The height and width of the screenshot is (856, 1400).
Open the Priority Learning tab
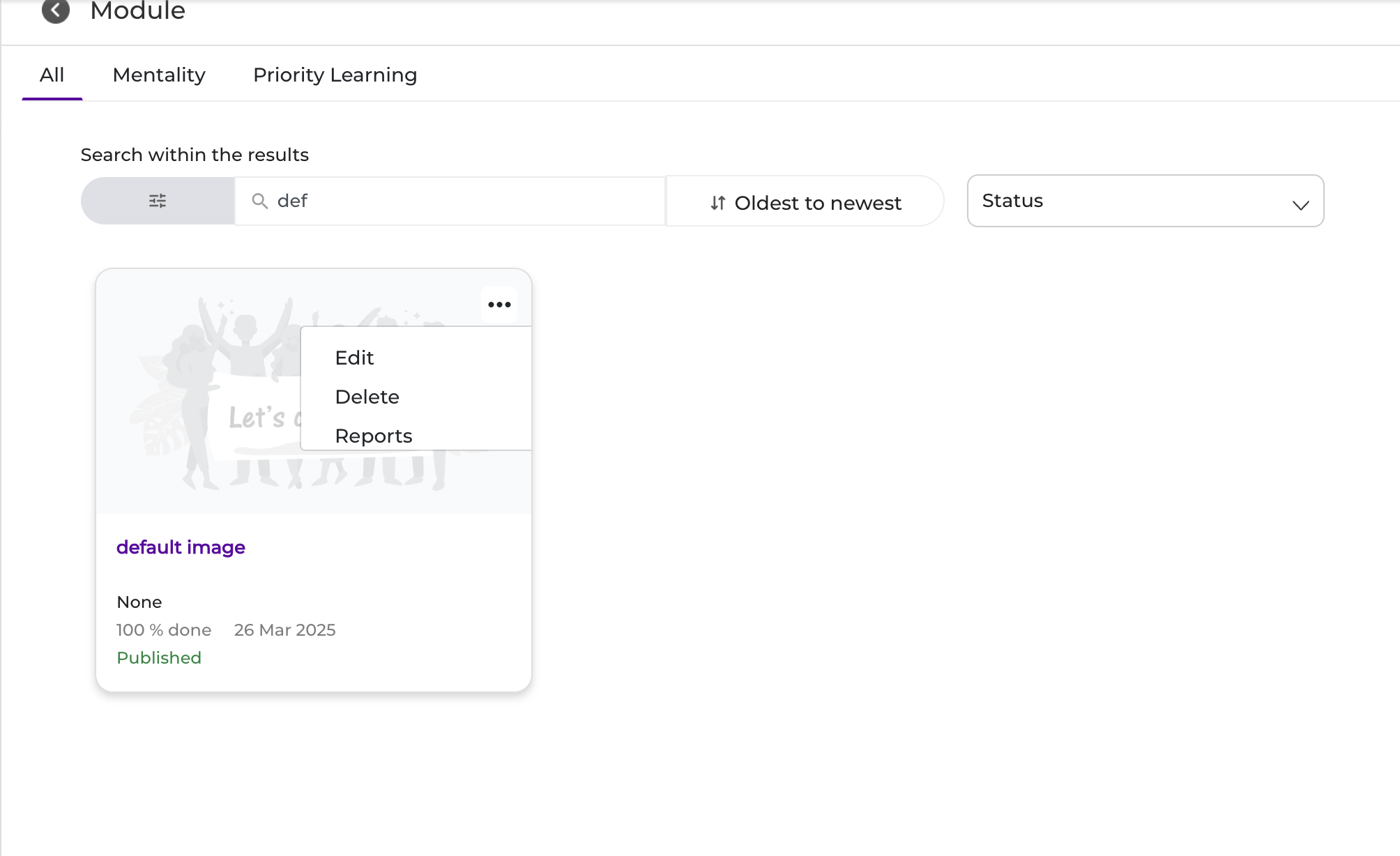click(335, 75)
